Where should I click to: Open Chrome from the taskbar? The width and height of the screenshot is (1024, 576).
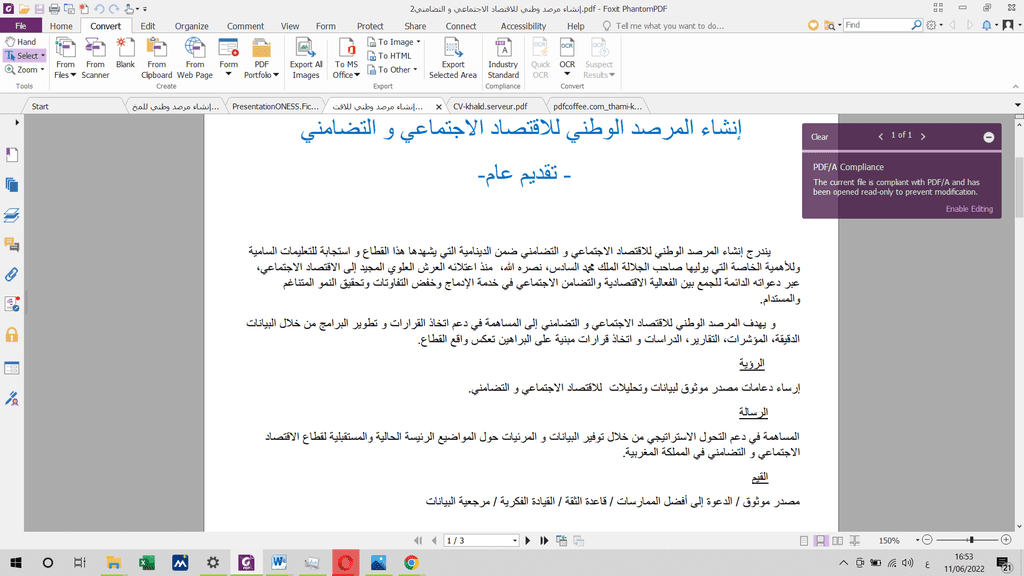click(411, 562)
